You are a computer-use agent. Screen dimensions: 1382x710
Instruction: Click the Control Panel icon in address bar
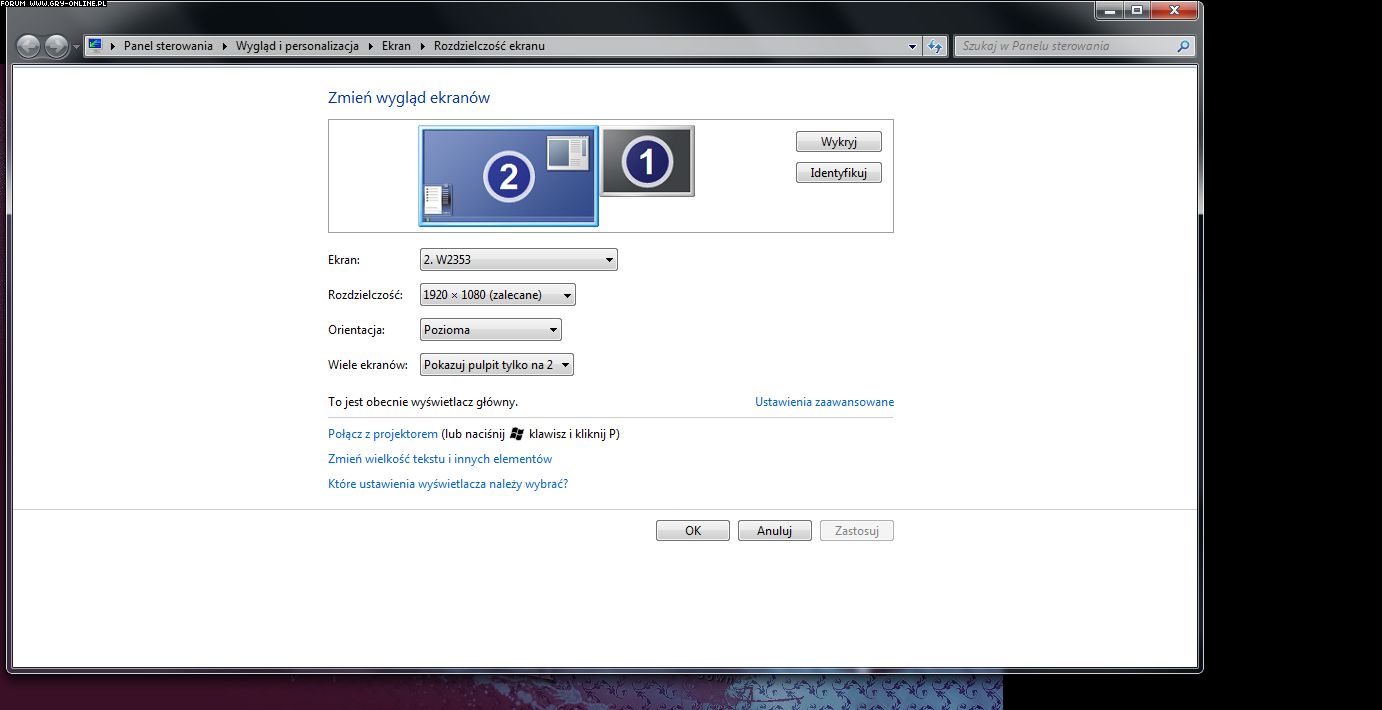(95, 45)
